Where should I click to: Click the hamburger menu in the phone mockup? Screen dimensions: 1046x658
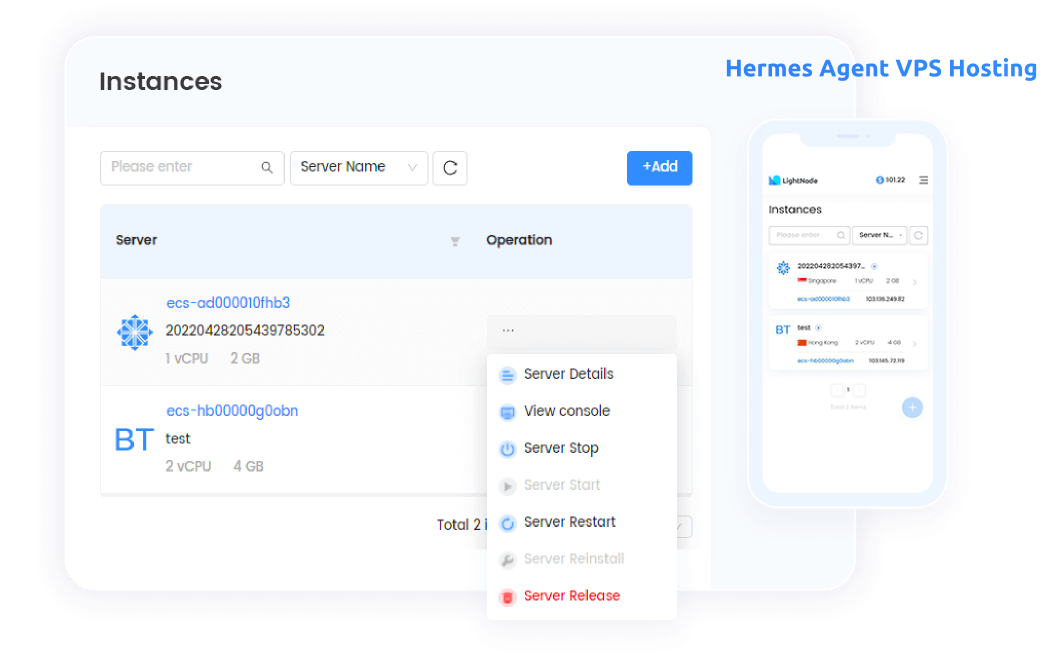coord(925,180)
